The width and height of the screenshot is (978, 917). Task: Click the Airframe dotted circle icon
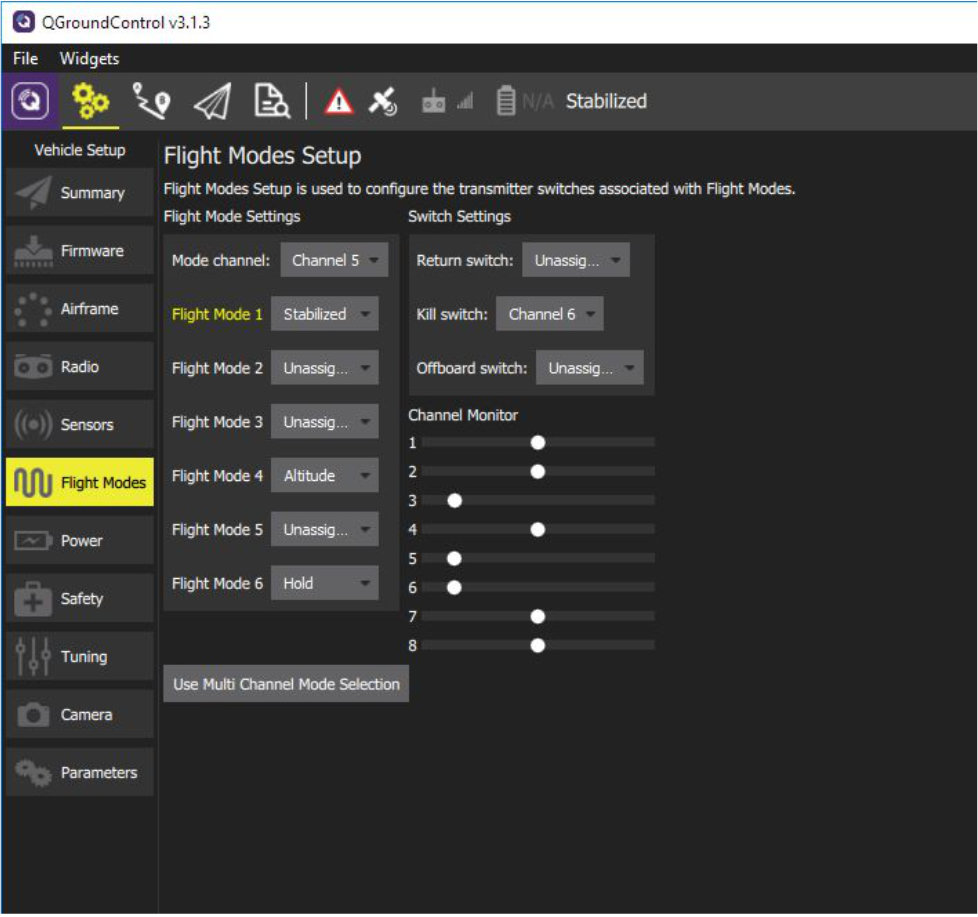point(33,309)
